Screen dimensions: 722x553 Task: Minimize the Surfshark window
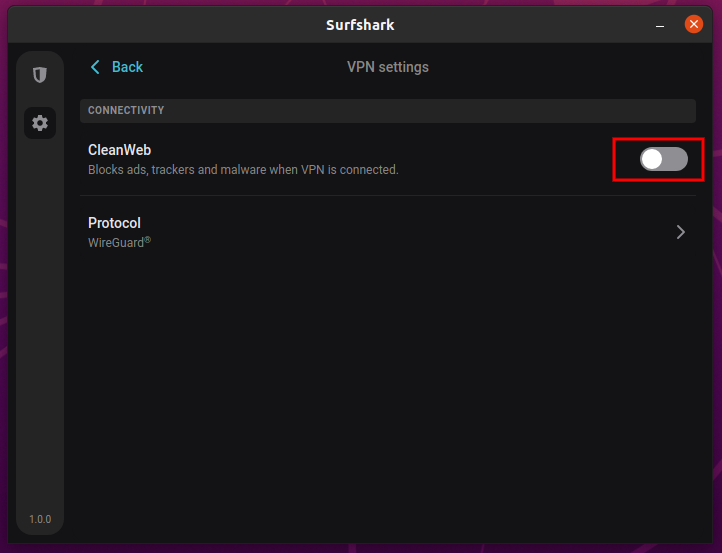point(660,26)
